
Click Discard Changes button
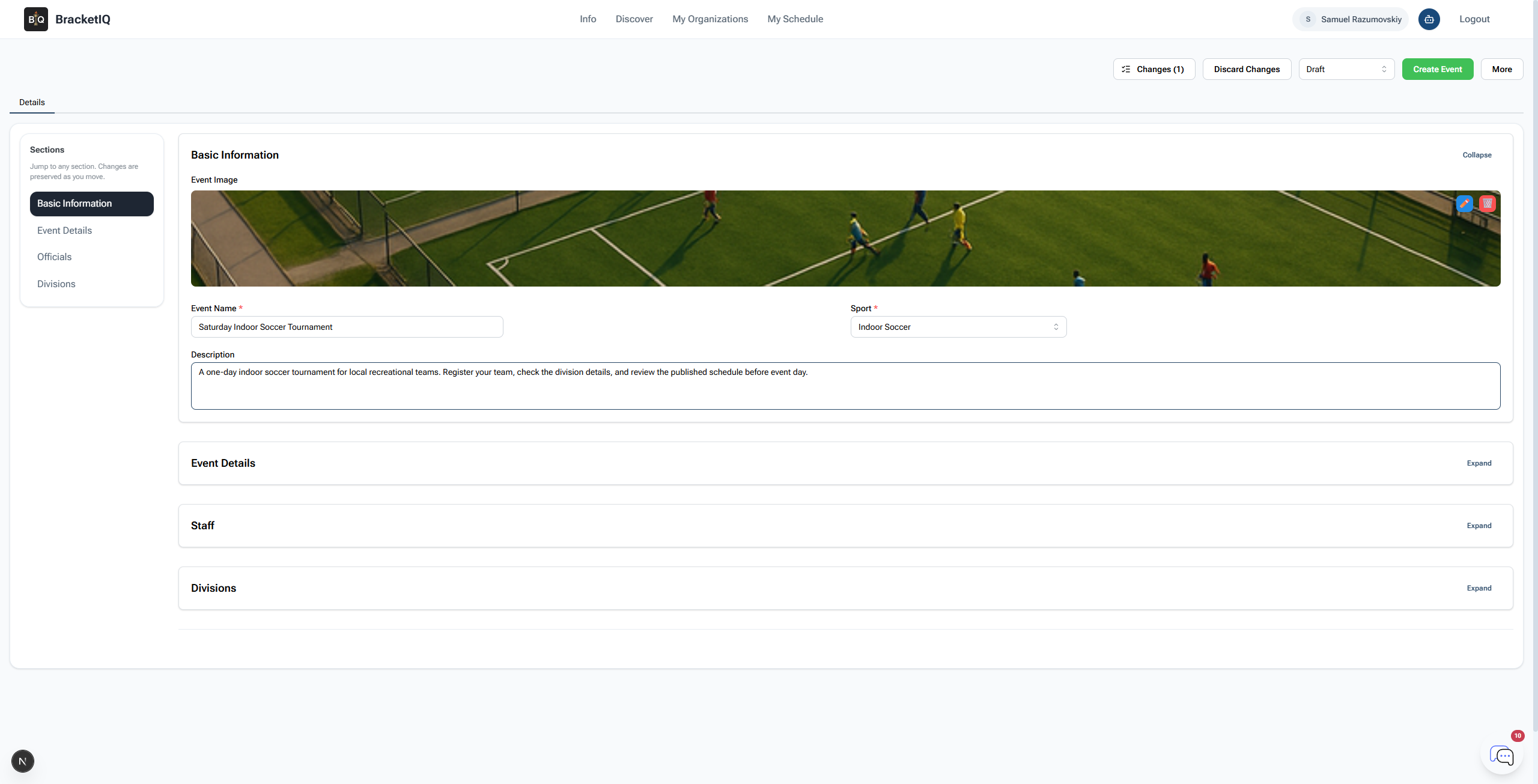click(x=1247, y=69)
